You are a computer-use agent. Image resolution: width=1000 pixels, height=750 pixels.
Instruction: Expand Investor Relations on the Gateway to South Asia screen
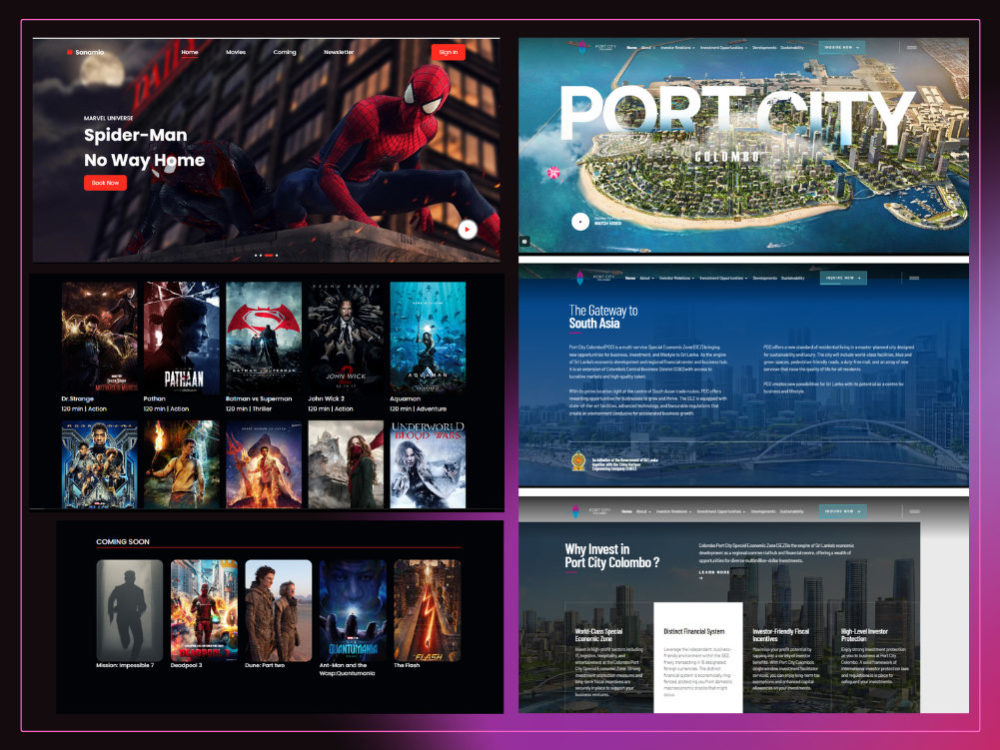677,278
